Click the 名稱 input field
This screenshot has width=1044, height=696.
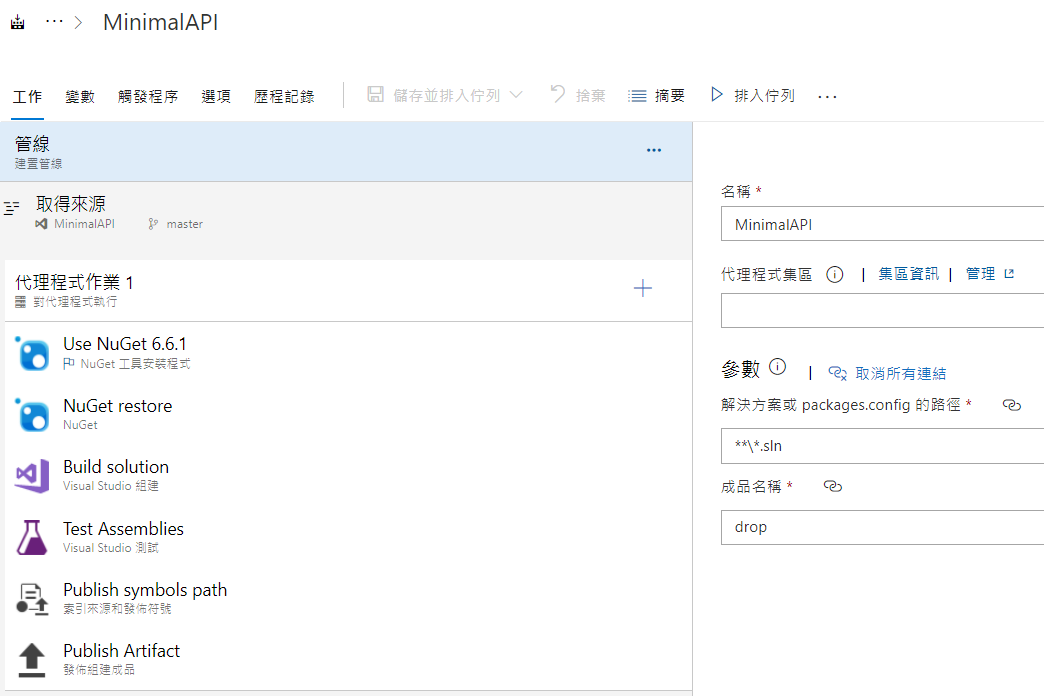tap(882, 225)
